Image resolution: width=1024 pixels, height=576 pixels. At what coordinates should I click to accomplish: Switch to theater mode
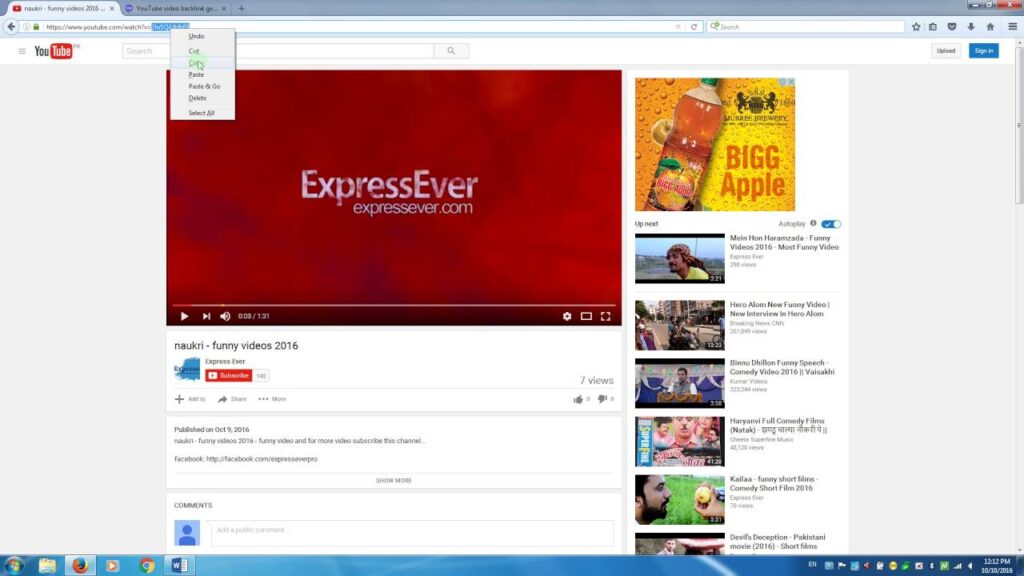586,316
